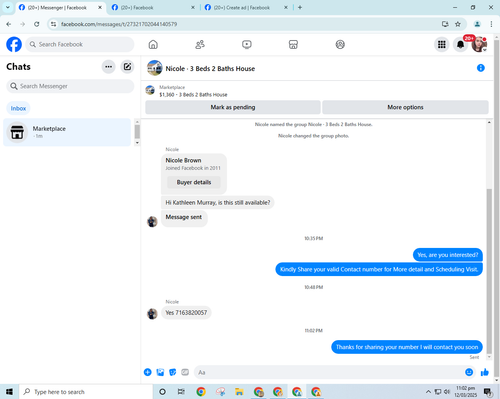The image size is (500, 399).
Task: Click the Facebook logo
Action: pos(14,44)
